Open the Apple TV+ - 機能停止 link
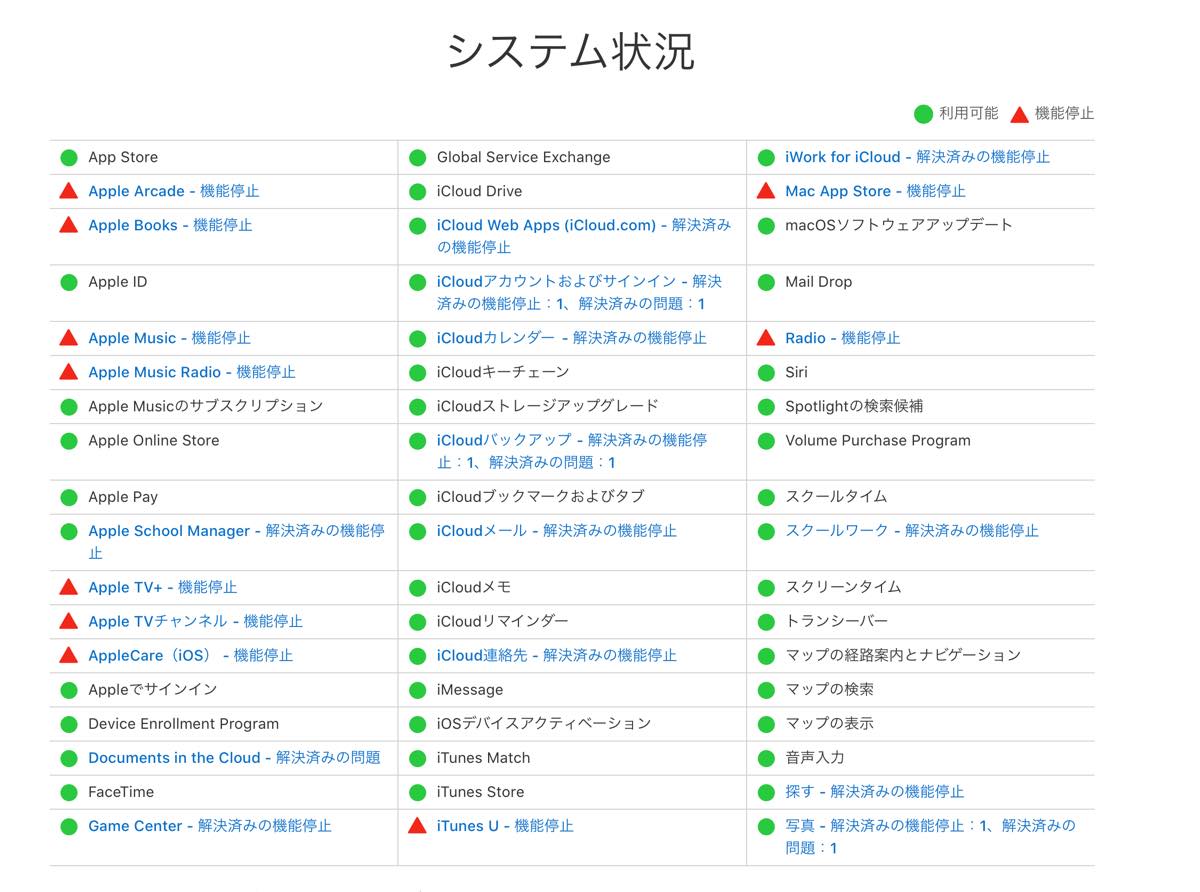This screenshot has height=892, width=1200. [x=163, y=587]
